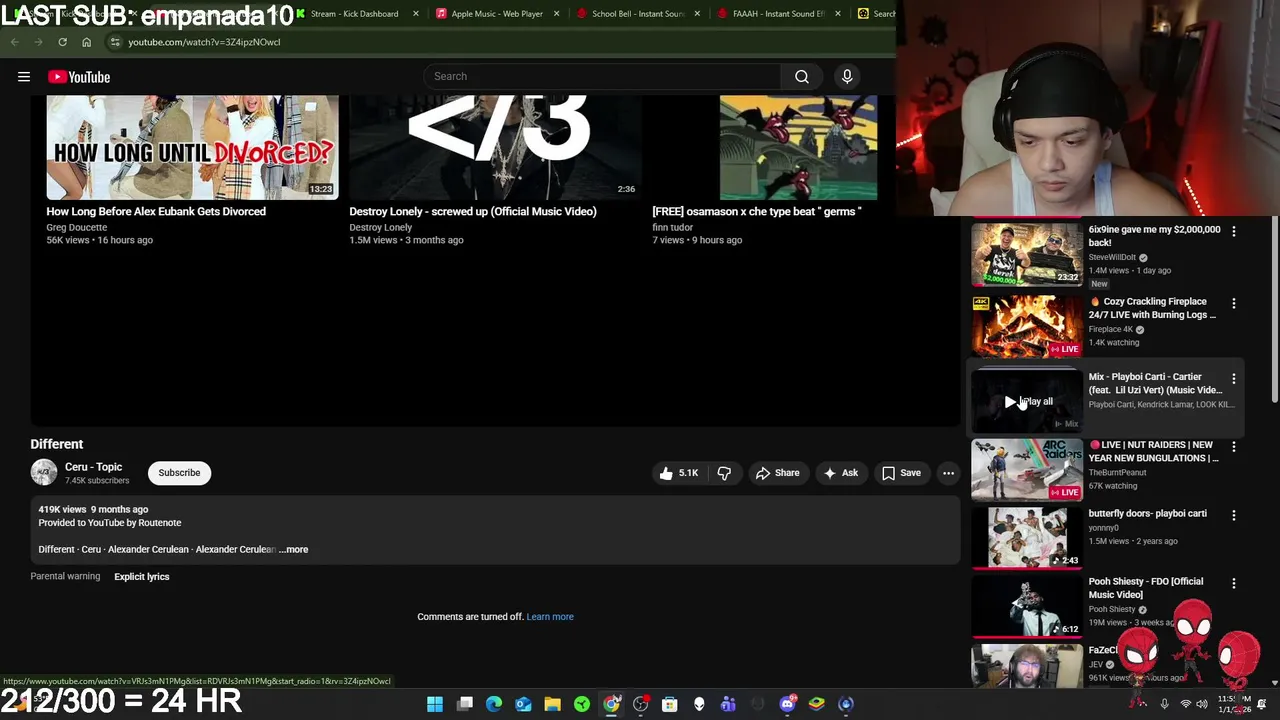
Task: Open options for butterfly doors video
Action: click(1233, 515)
